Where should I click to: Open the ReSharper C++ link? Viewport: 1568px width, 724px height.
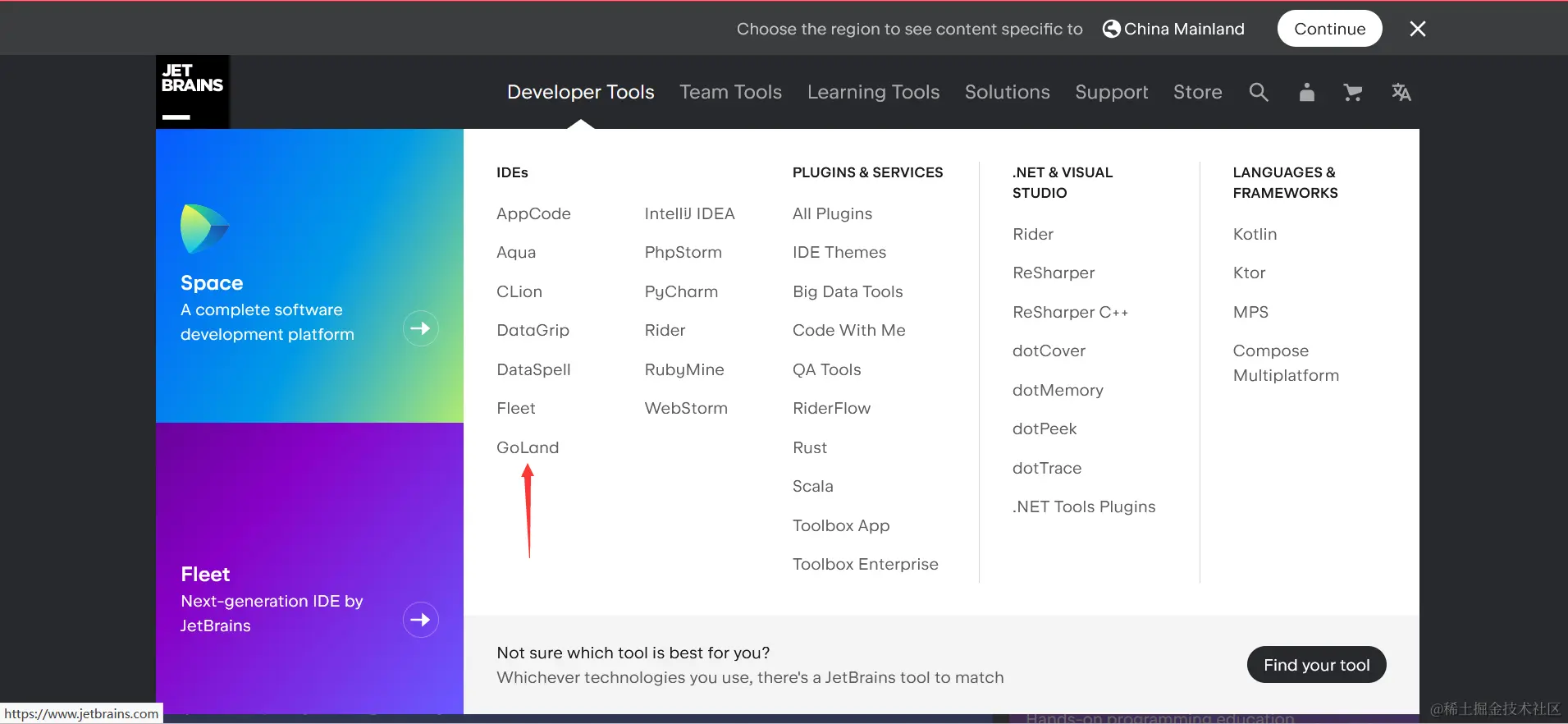1070,312
